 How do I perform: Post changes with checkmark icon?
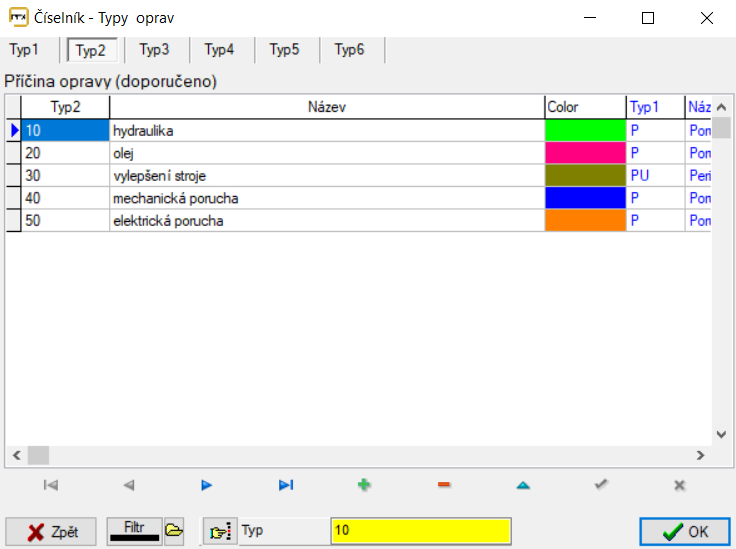601,484
